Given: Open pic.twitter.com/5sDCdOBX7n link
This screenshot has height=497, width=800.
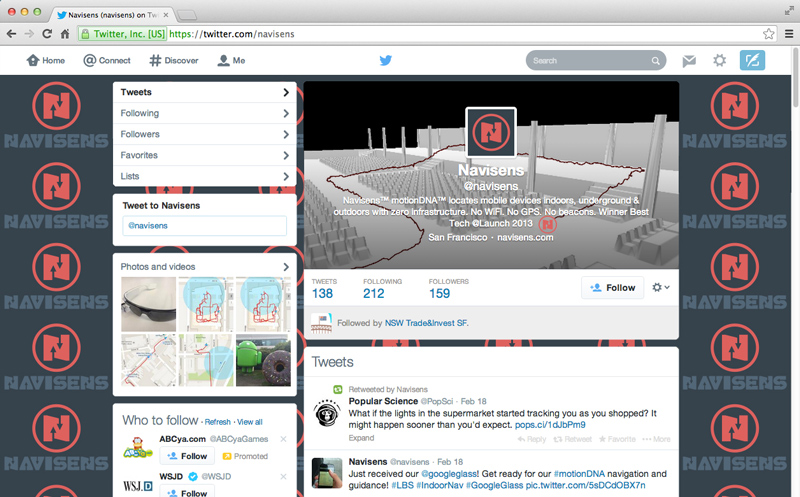Looking at the screenshot, I should (x=585, y=485).
